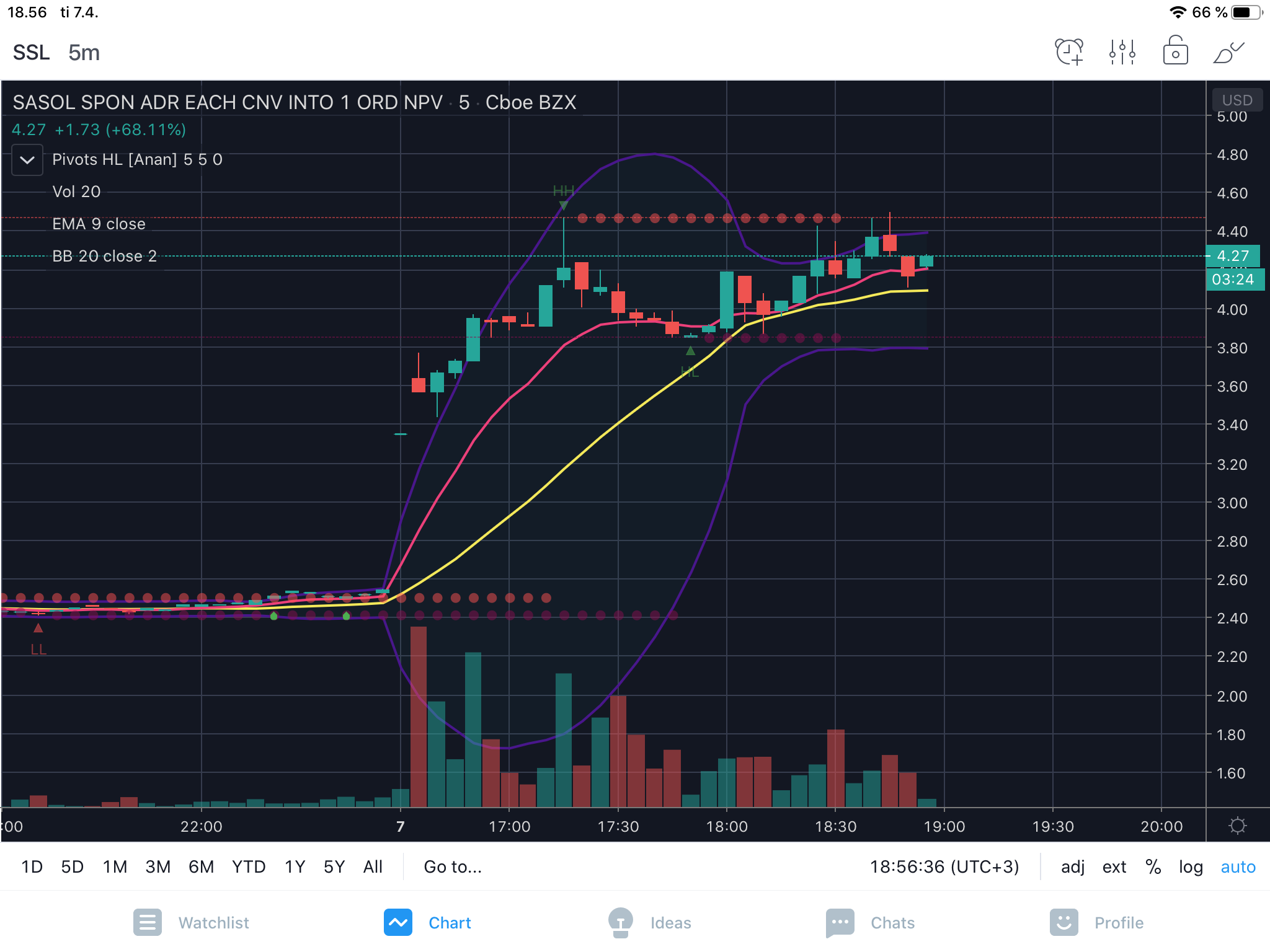This screenshot has width=1270, height=952.
Task: Toggle log scale option
Action: (1191, 866)
